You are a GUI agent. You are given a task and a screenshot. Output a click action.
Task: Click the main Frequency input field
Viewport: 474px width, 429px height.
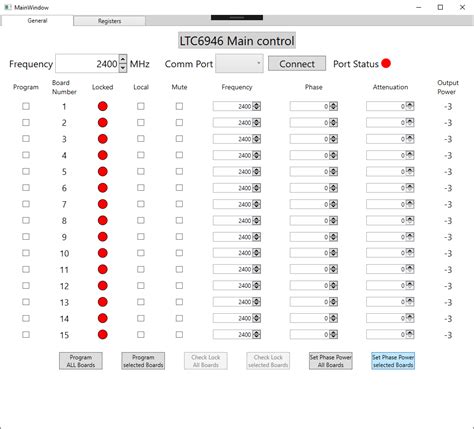[x=87, y=63]
